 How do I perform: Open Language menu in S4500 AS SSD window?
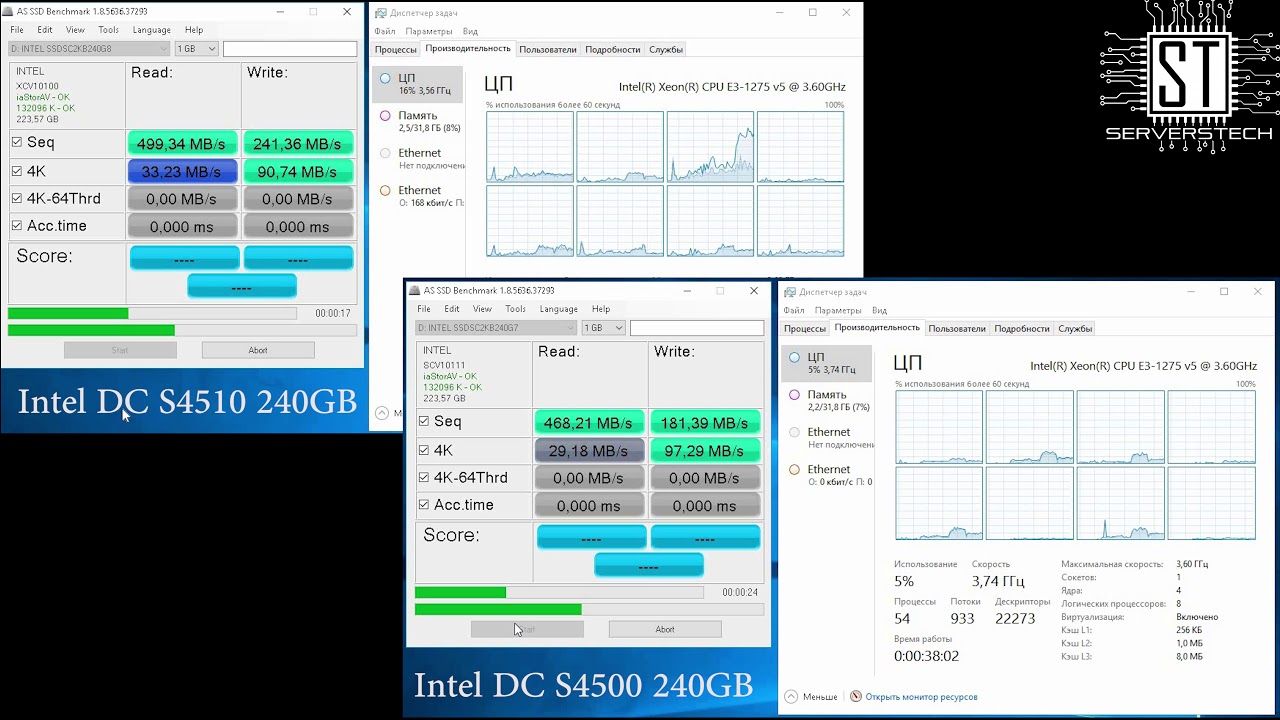(x=558, y=309)
